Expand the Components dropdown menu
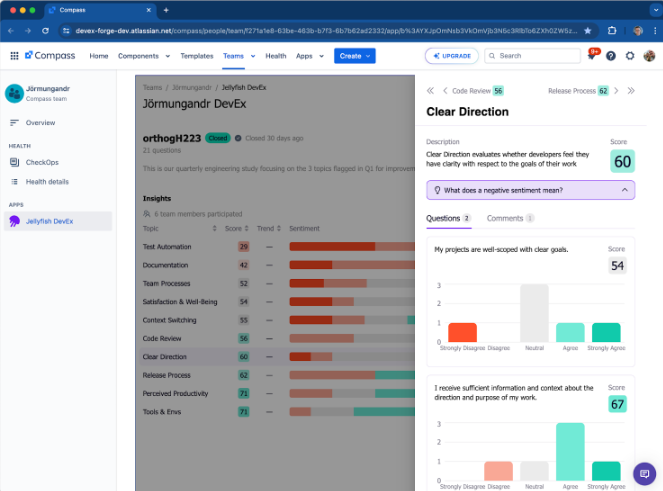Image resolution: width=663 pixels, height=491 pixels. point(143,56)
